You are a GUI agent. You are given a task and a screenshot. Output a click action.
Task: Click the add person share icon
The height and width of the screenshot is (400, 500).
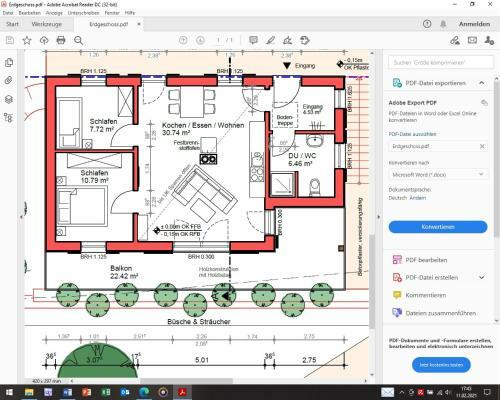coord(489,40)
